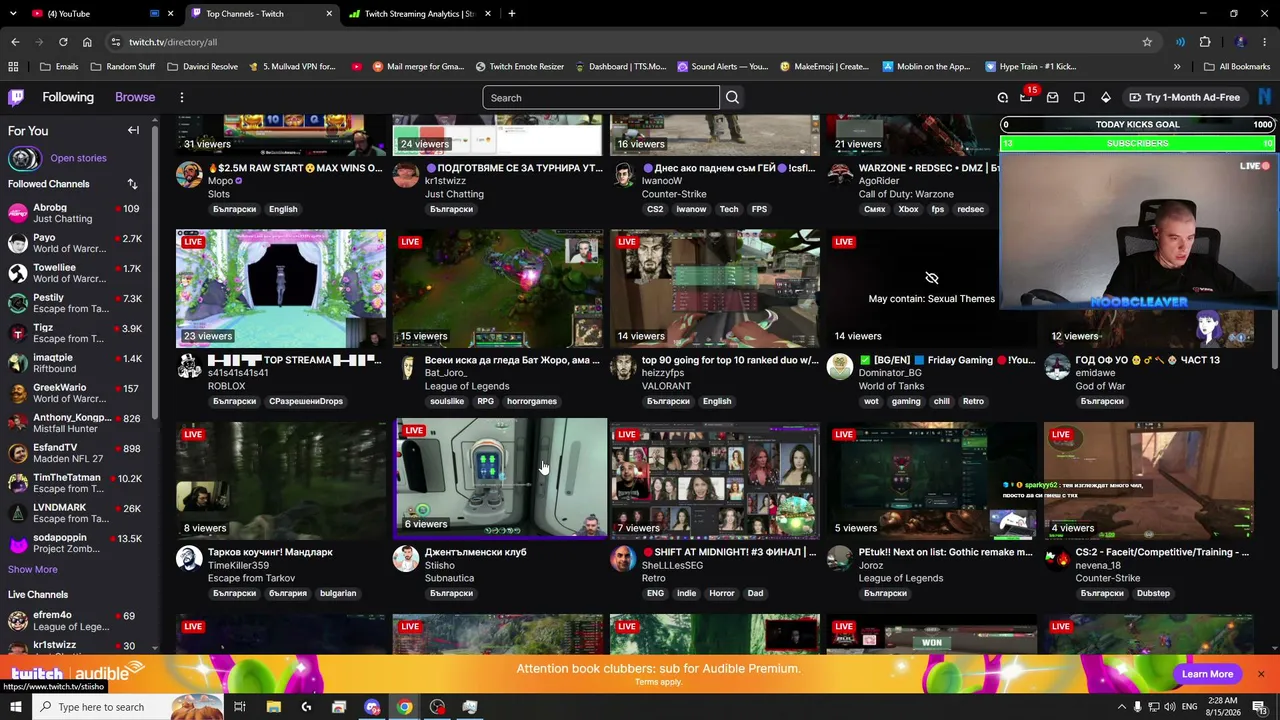The image size is (1280, 720).
Task: Open Chrome extensions puzzle icon
Action: tap(1205, 42)
